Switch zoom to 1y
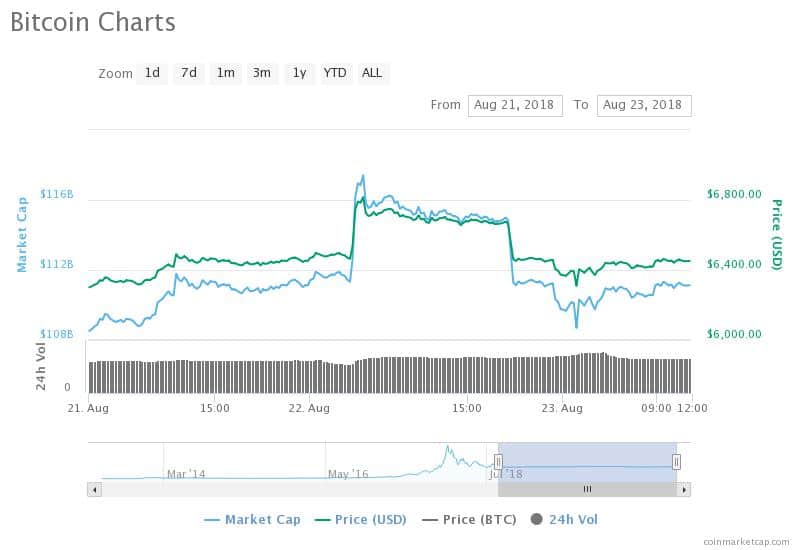Viewport: 800px width, 550px height. 299,73
